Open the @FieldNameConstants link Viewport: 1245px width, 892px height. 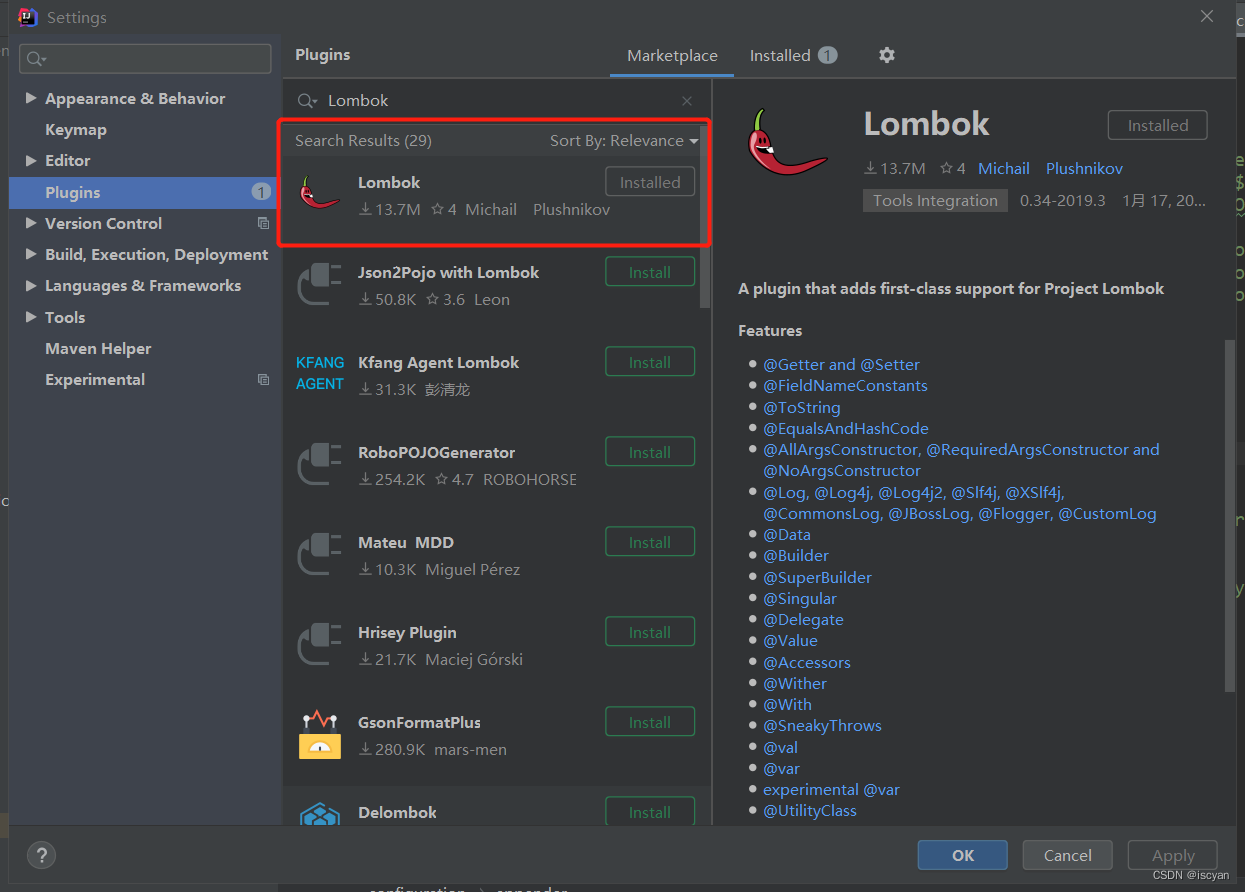point(845,386)
